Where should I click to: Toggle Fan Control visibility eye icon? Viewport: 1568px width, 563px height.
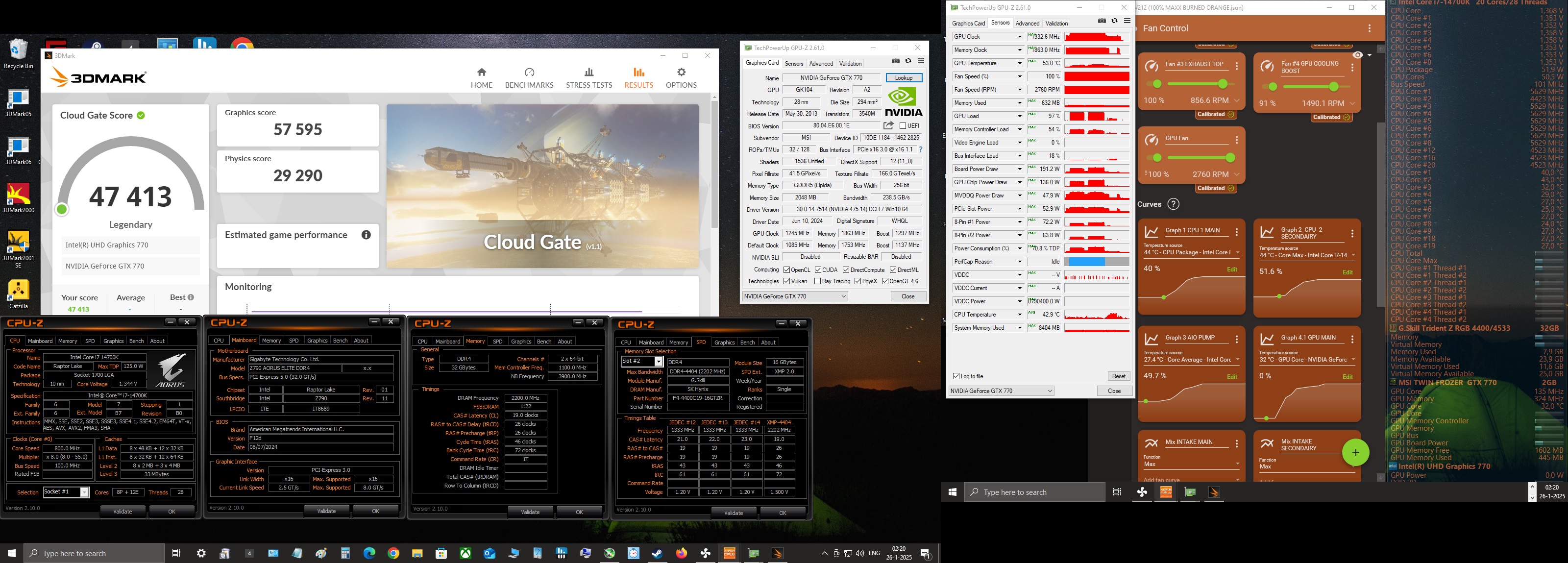[x=1357, y=55]
